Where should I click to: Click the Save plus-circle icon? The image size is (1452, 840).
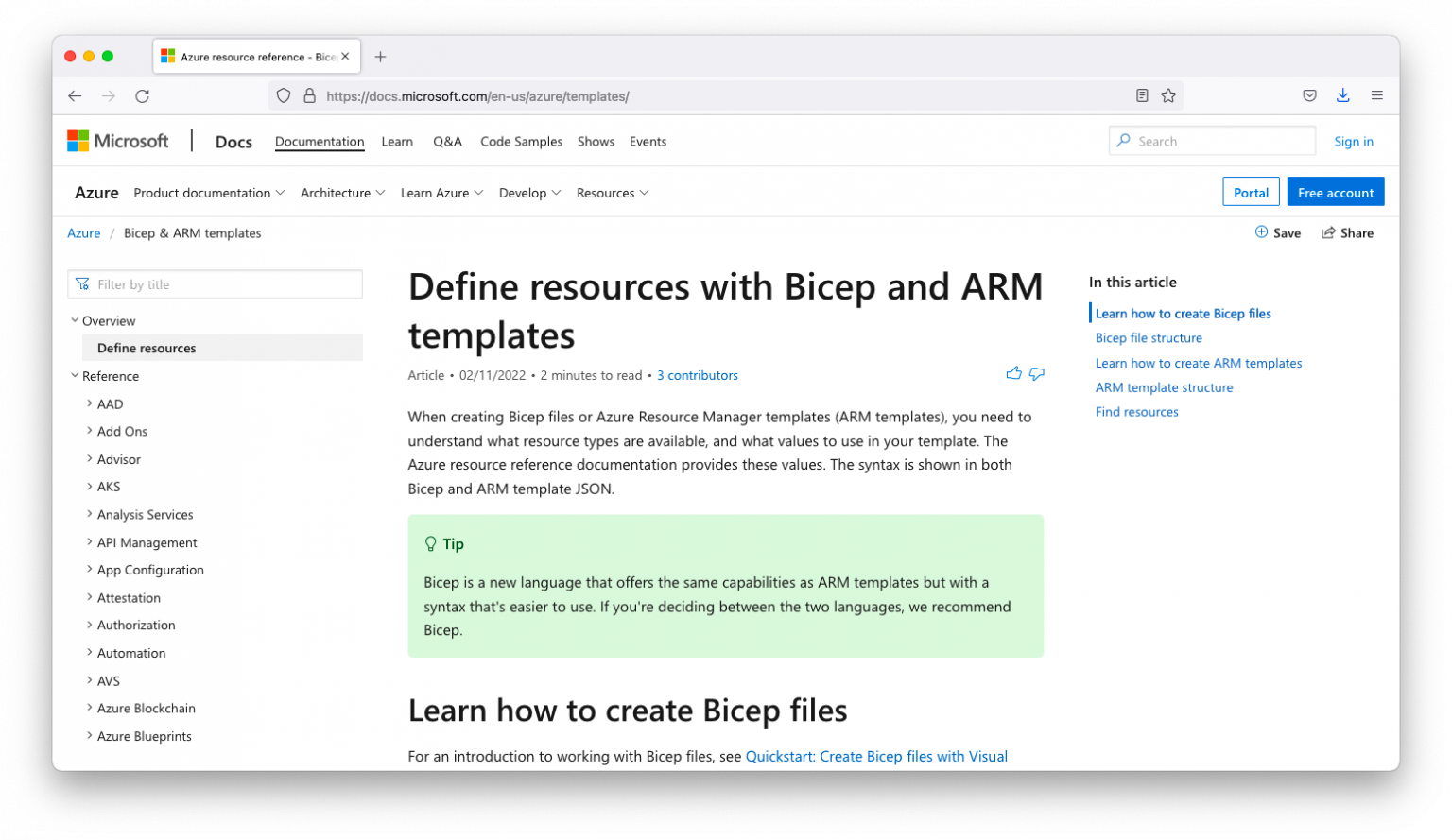tap(1261, 232)
